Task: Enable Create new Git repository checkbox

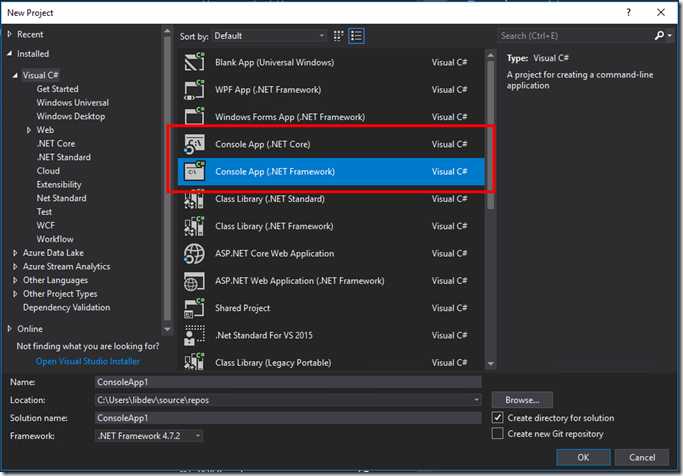Action: 498,434
